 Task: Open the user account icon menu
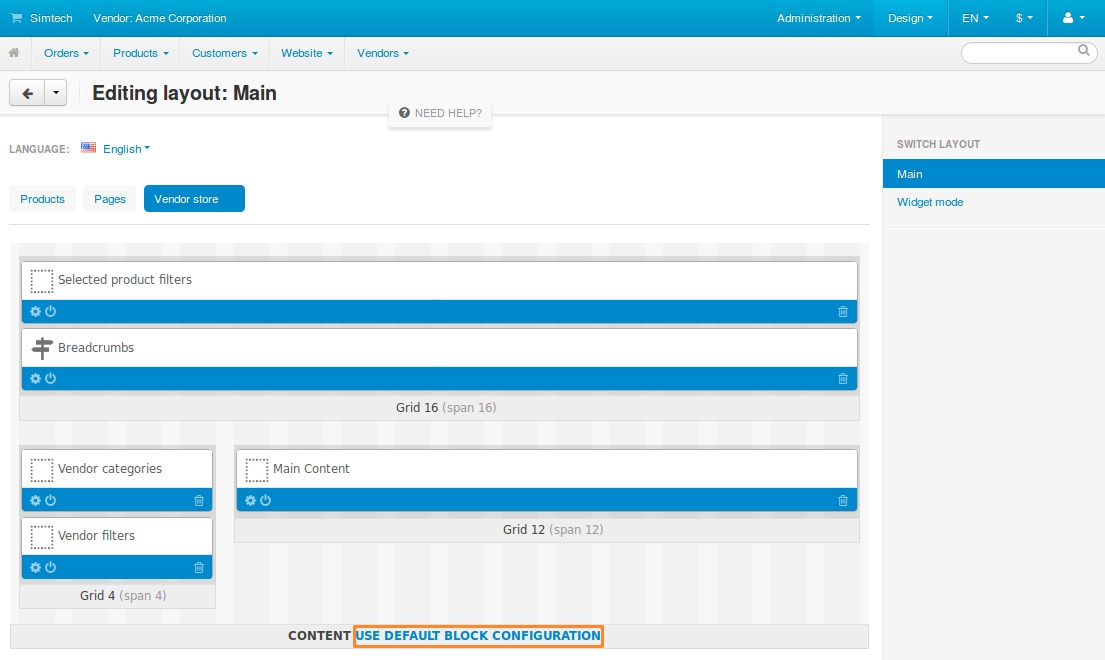coord(1074,18)
